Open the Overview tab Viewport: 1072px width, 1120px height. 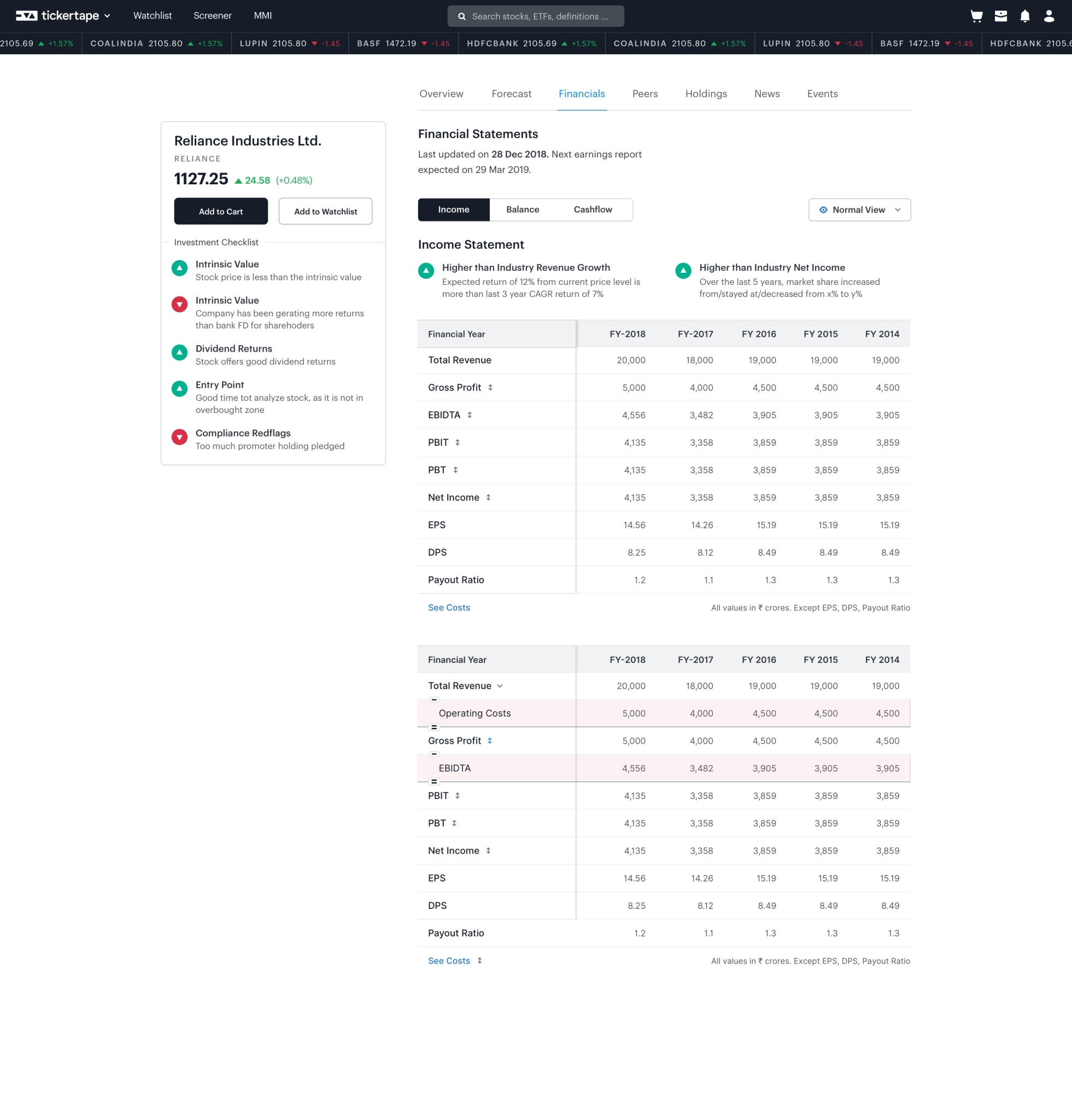(x=442, y=94)
